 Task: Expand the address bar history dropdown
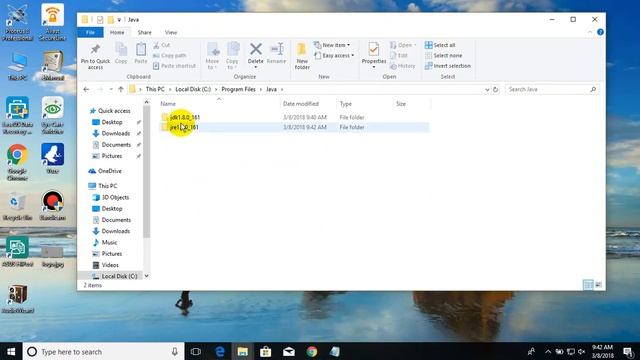click(x=487, y=89)
